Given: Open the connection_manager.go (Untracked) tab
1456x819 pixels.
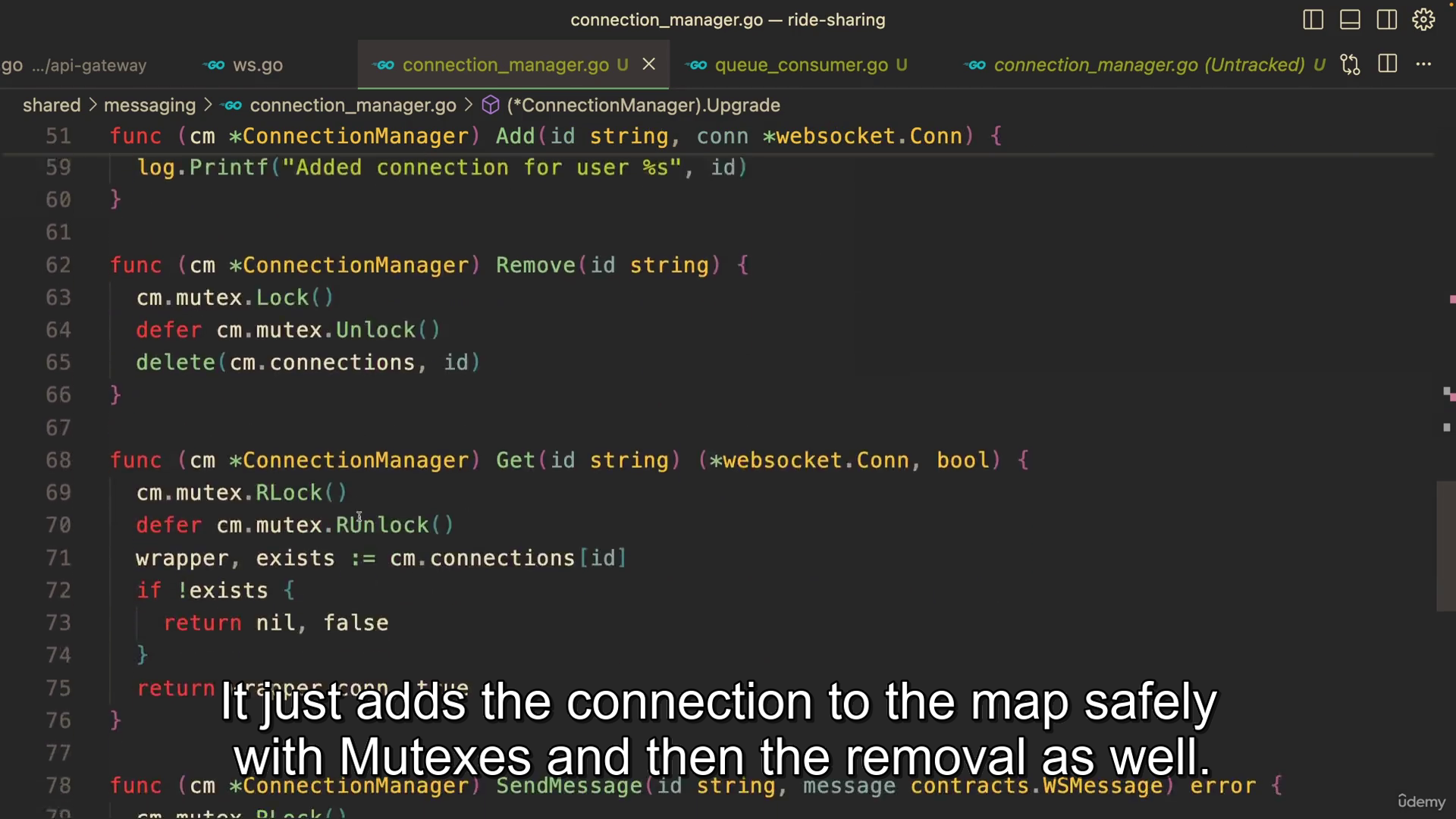Looking at the screenshot, I should 1148,65.
